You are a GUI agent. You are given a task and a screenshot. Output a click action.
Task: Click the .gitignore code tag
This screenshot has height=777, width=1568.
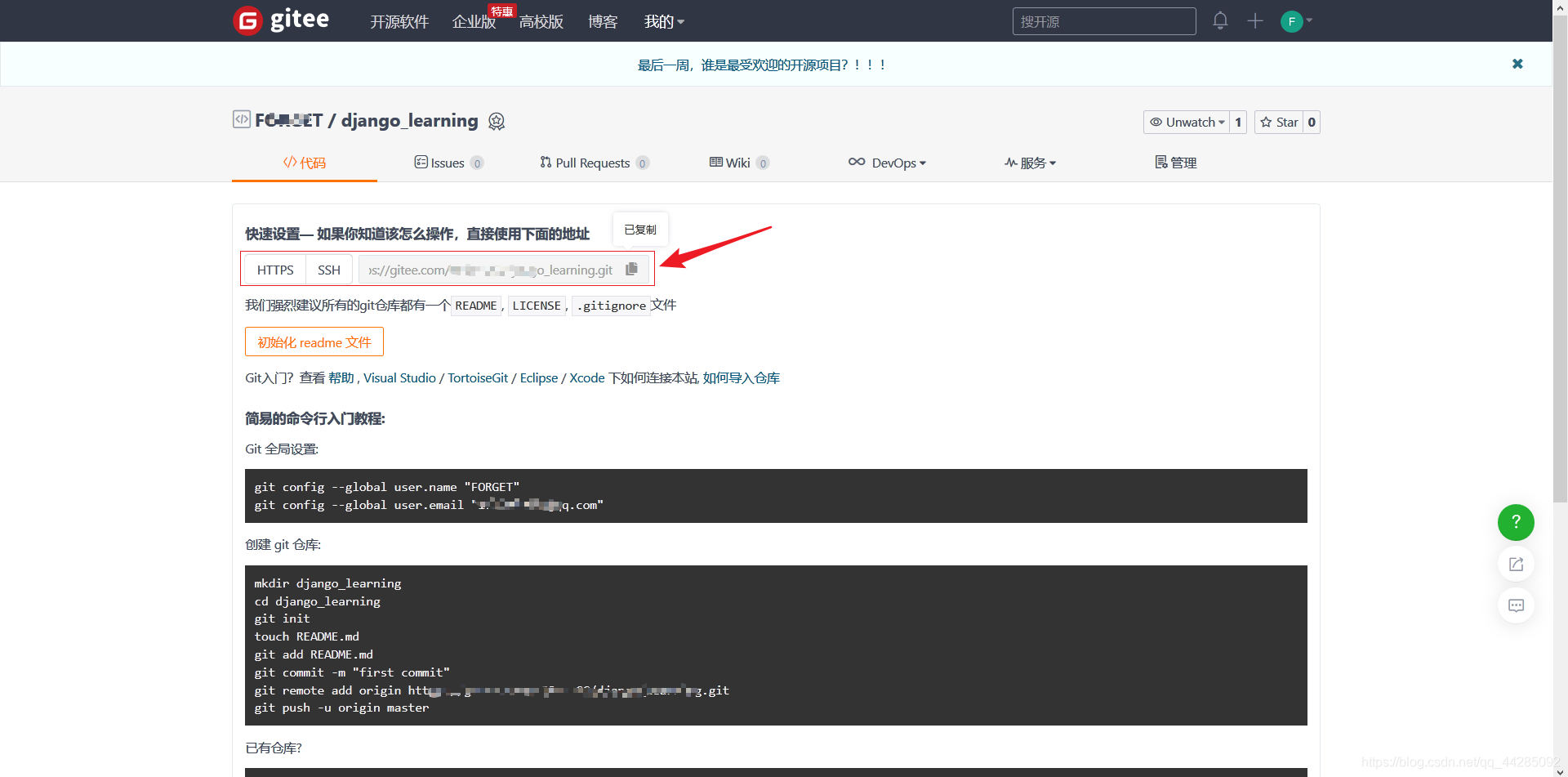tap(611, 306)
